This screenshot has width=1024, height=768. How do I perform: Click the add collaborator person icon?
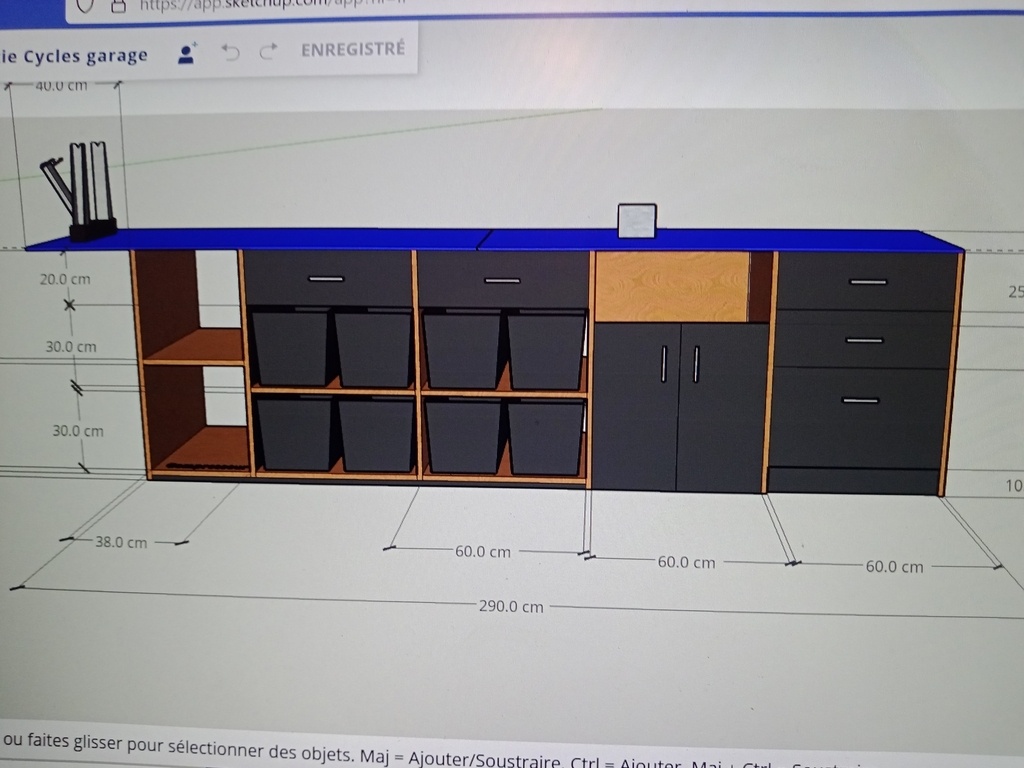pyautogui.click(x=186, y=54)
